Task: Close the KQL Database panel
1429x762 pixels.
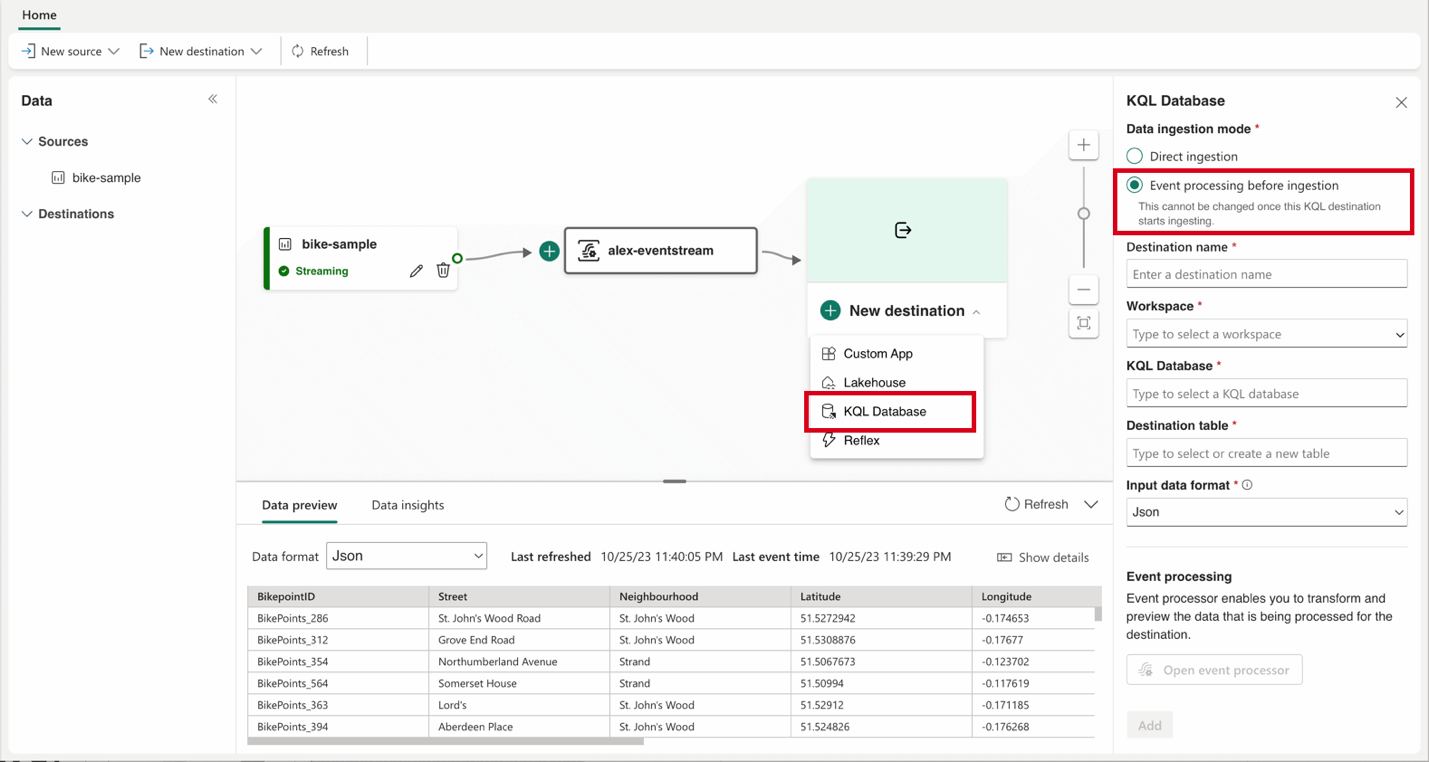Action: click(x=1401, y=102)
